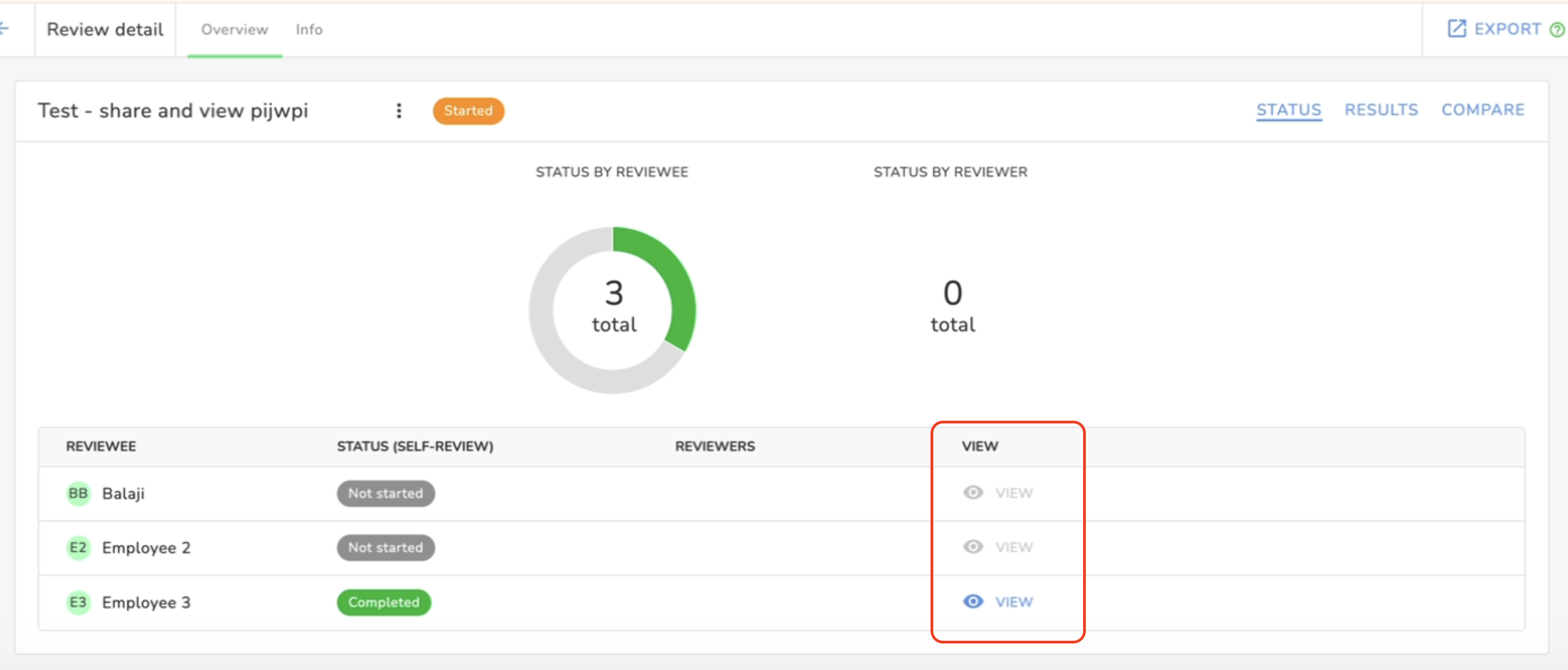Click the help question mark icon
The height and width of the screenshot is (670, 1568).
1556,29
